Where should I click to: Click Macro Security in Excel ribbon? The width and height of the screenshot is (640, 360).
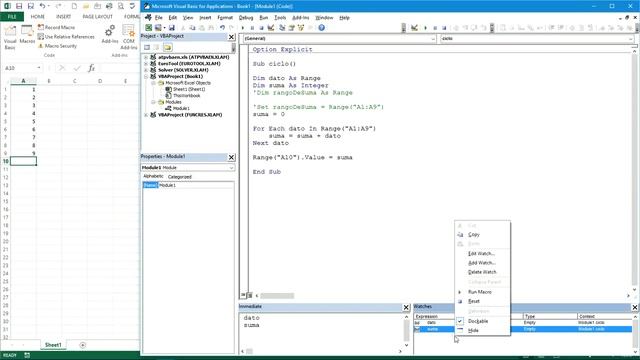pyautogui.click(x=57, y=46)
